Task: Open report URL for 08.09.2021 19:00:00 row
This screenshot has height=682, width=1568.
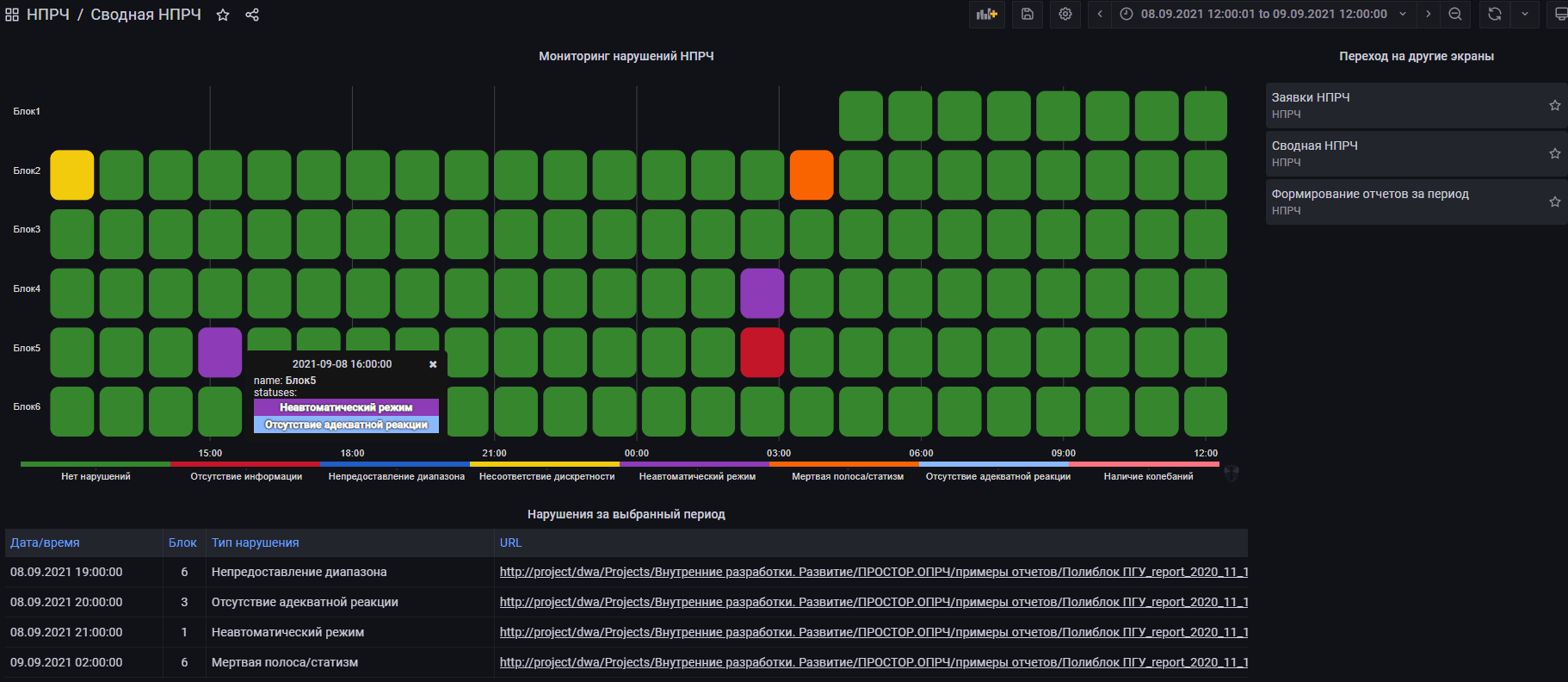Action: pos(873,572)
